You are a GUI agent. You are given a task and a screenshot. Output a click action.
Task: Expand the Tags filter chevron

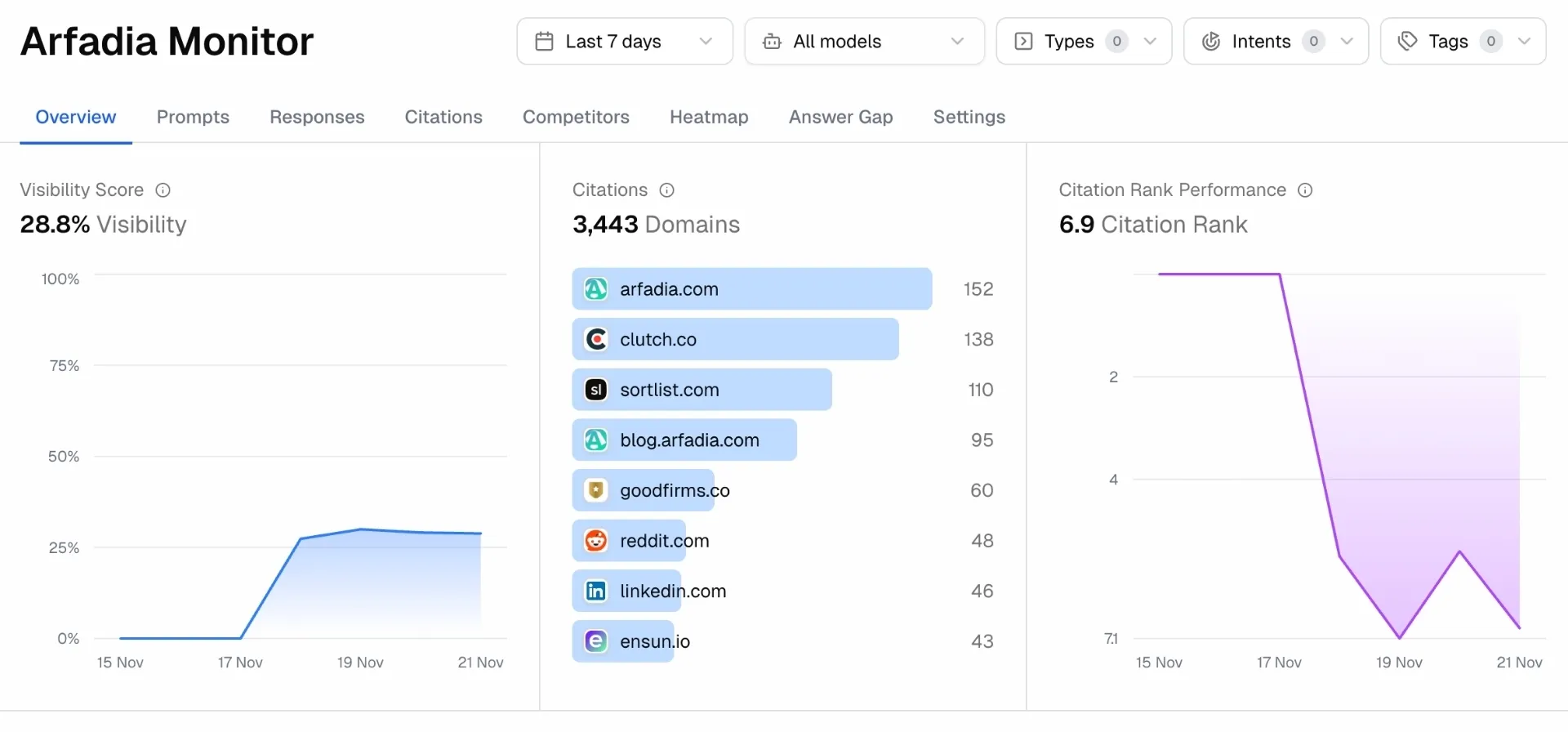click(x=1524, y=41)
